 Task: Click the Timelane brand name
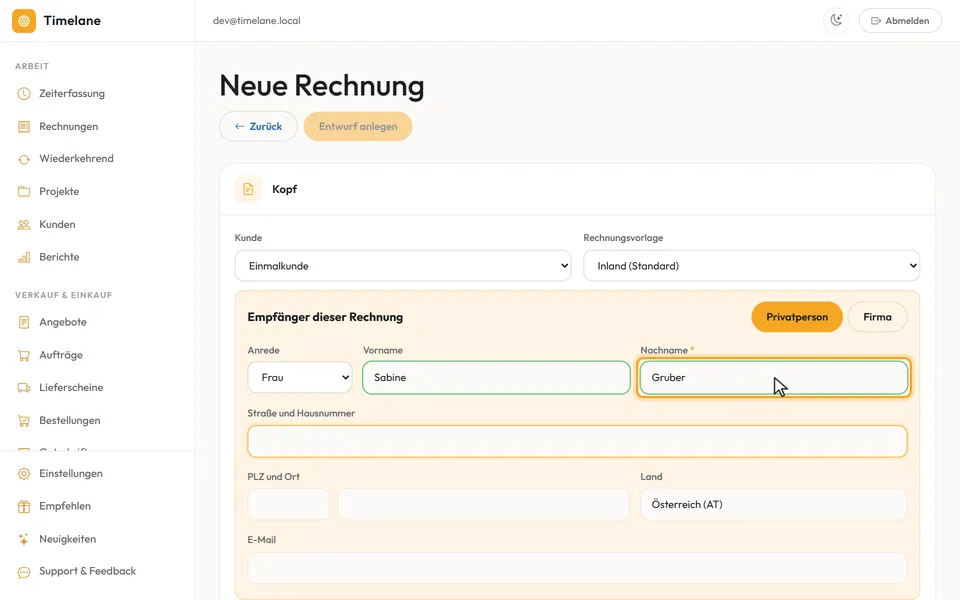point(72,21)
